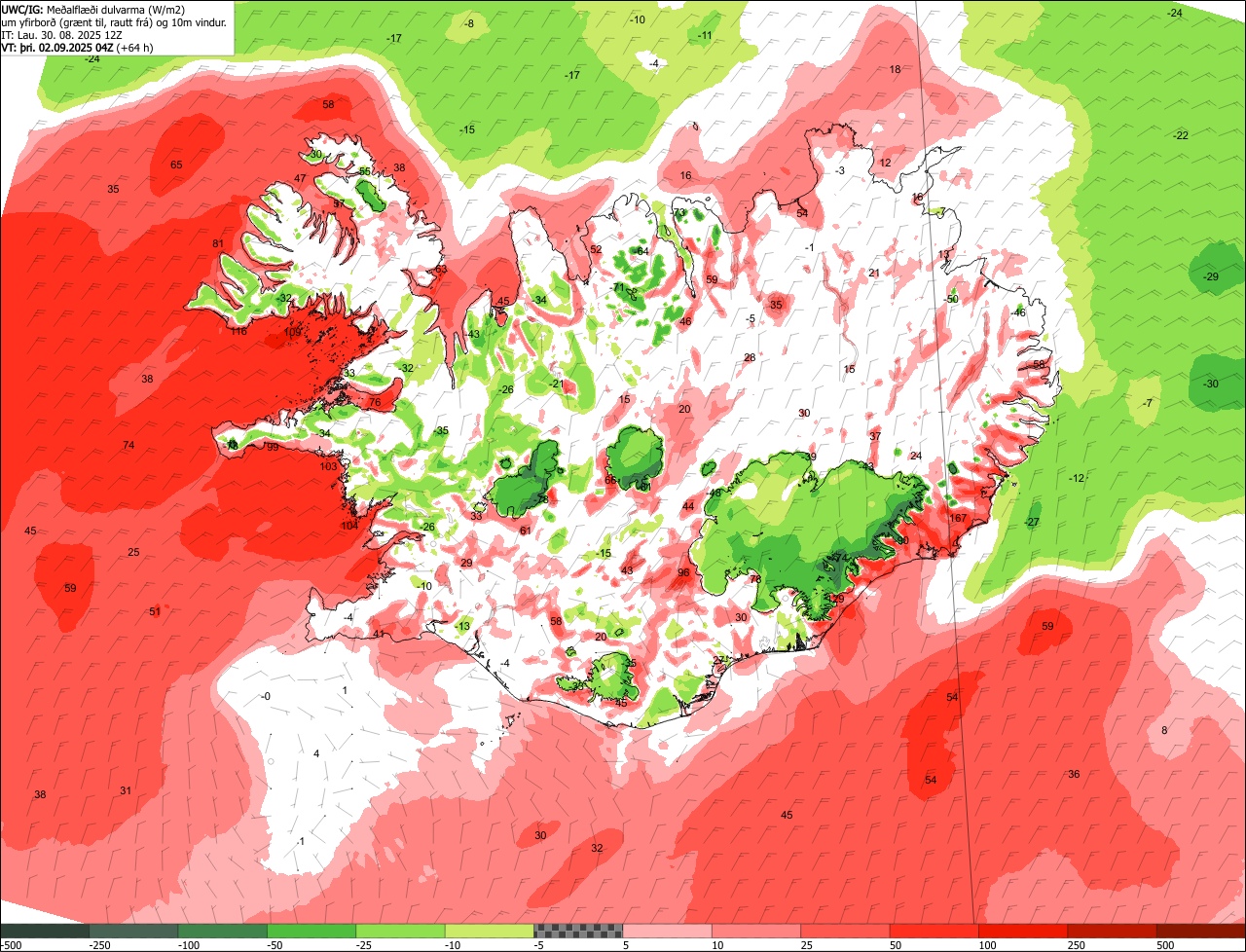Select the map value '116' off the west coast
This screenshot has height=952, width=1246.
click(x=239, y=331)
